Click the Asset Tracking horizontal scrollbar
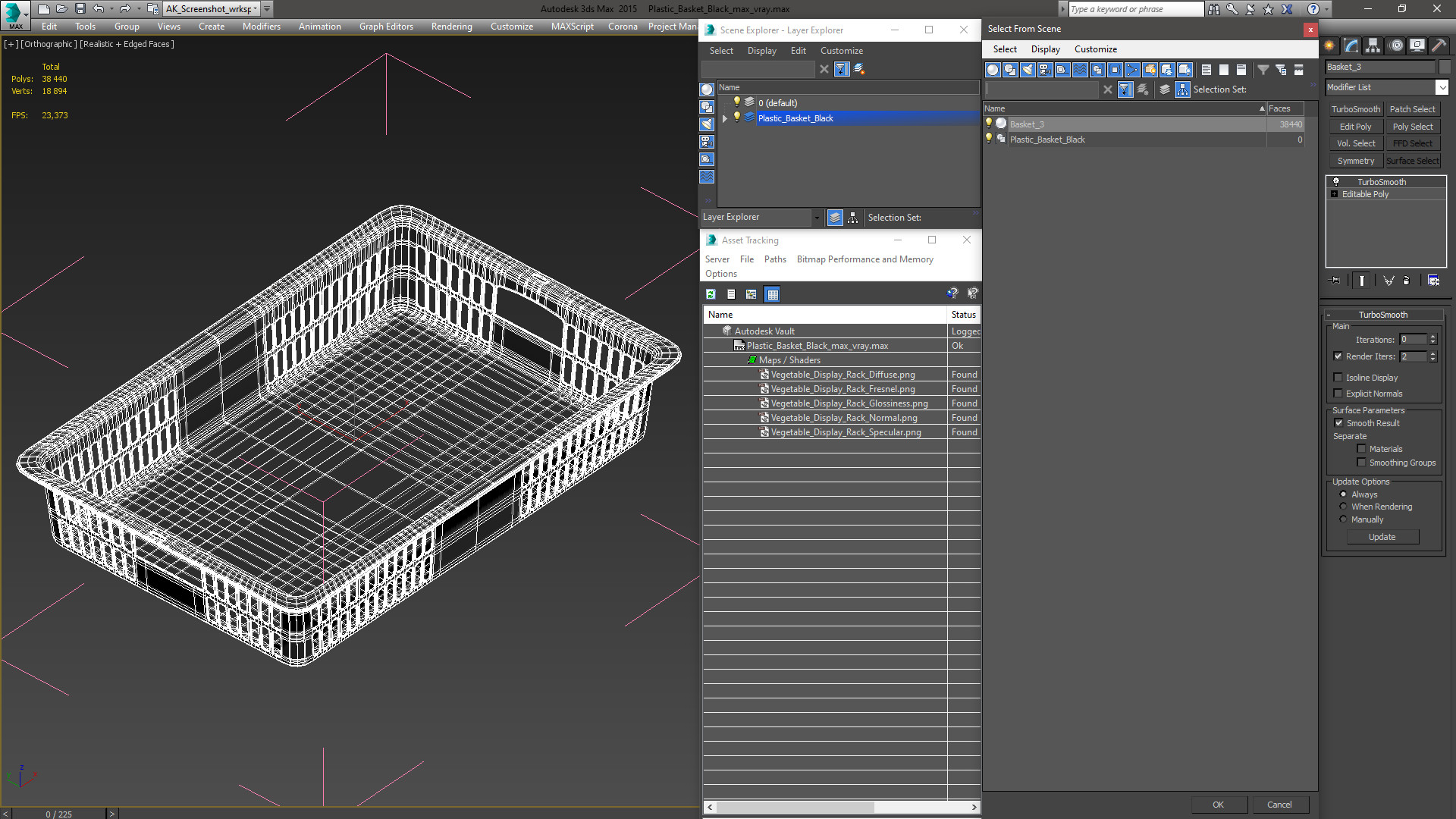This screenshot has width=1456, height=819. pyautogui.click(x=794, y=807)
